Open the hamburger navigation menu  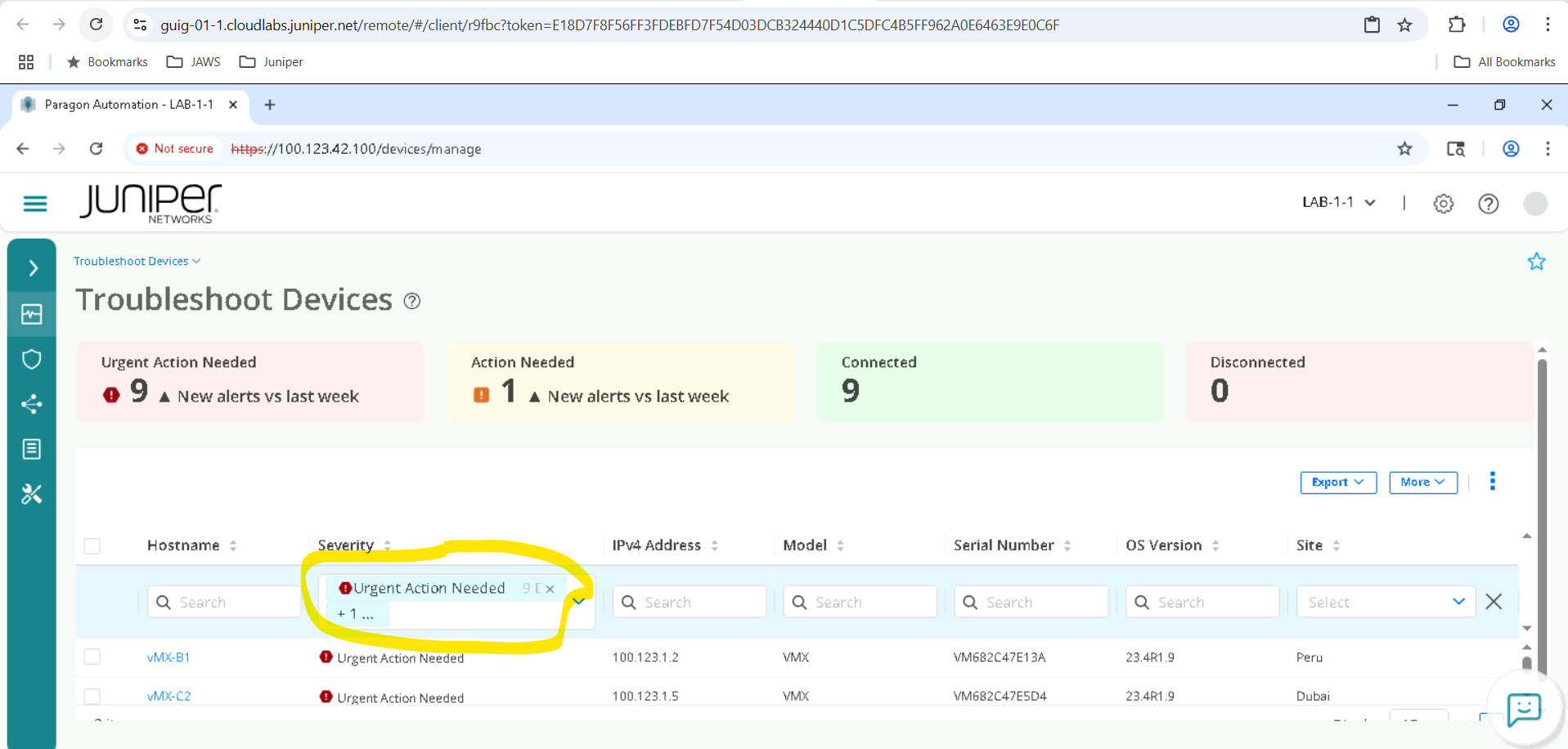tap(34, 204)
